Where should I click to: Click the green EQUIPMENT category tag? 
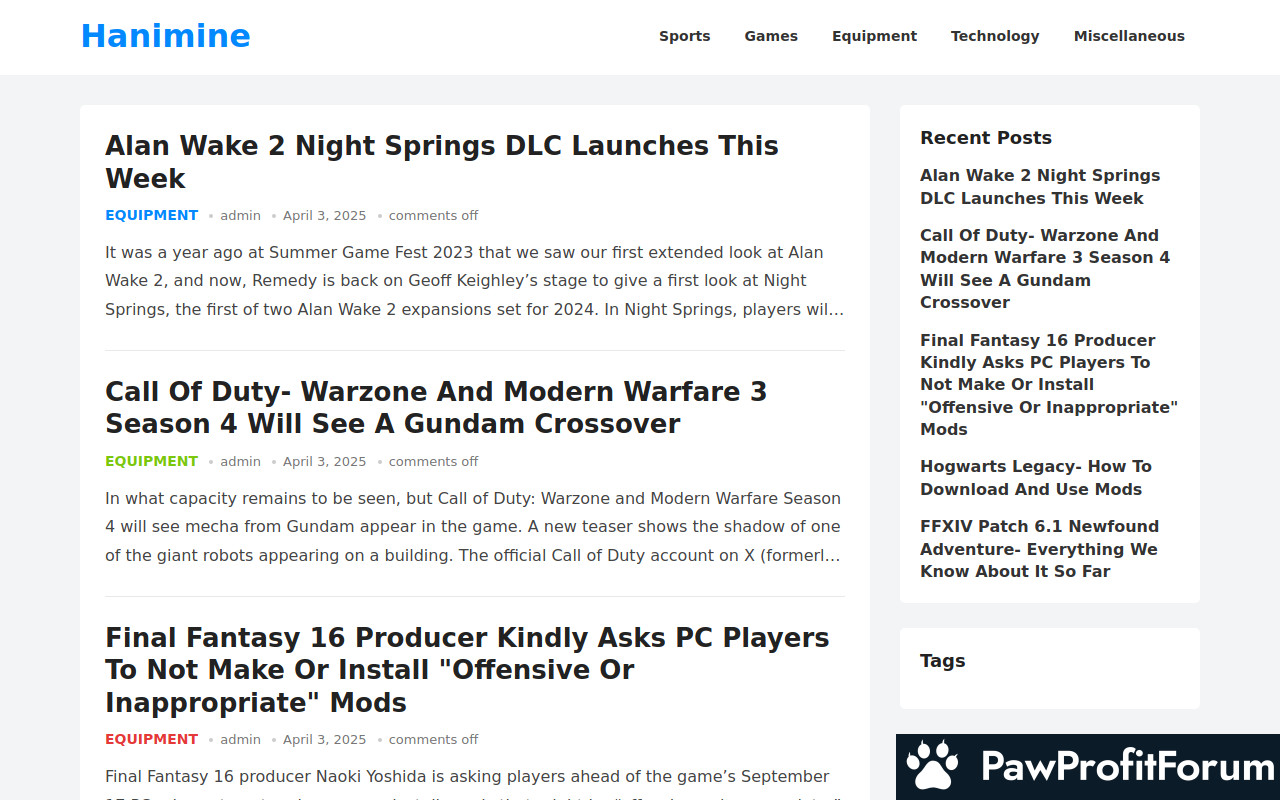click(151, 461)
